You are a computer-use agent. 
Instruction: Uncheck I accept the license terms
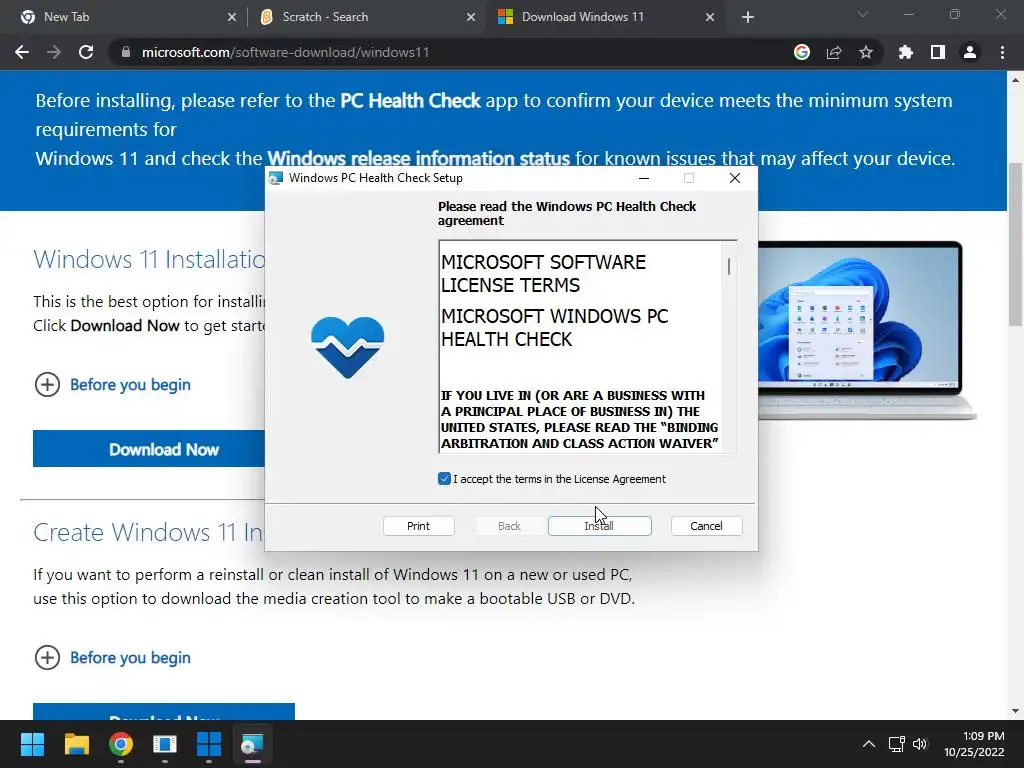(444, 479)
